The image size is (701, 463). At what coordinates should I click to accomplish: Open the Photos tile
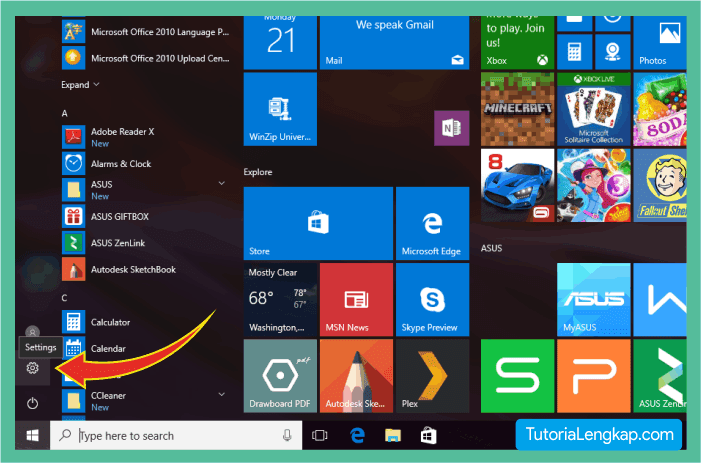[660, 43]
